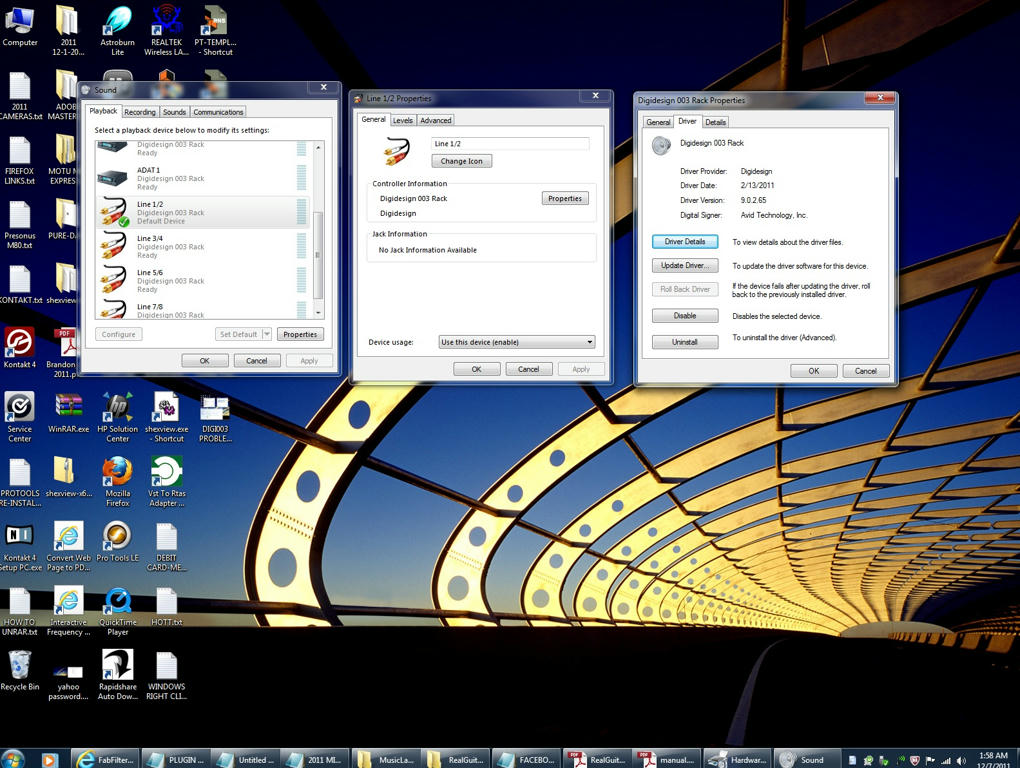Switch to Recording tab in Sound
Image resolution: width=1020 pixels, height=768 pixels.
[140, 112]
